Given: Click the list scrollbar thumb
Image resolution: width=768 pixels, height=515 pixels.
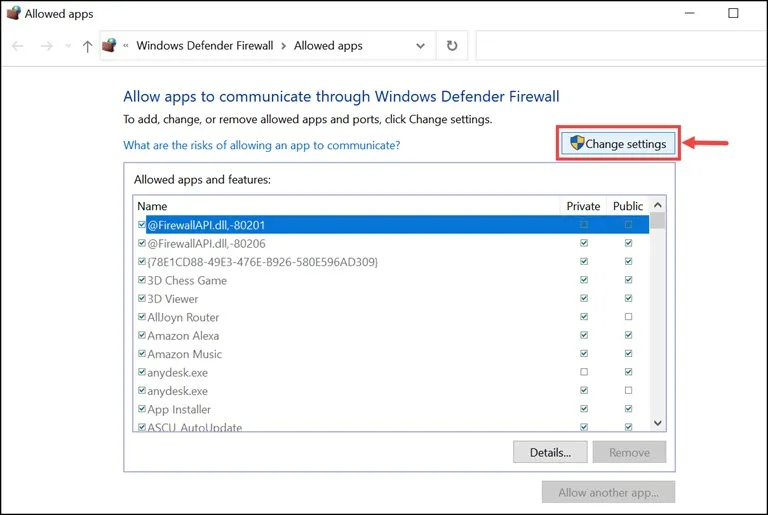Looking at the screenshot, I should (658, 221).
